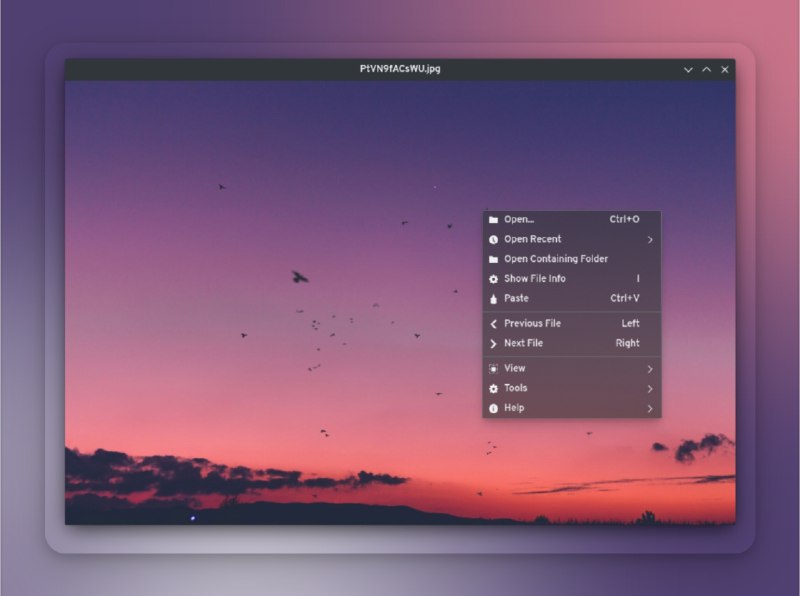Click the left arrow icon for Previous File
The width and height of the screenshot is (800, 596).
pyautogui.click(x=493, y=324)
